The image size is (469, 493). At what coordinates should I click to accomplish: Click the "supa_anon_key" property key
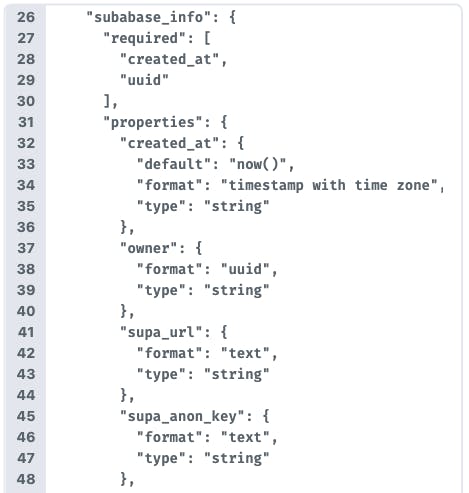[182, 416]
